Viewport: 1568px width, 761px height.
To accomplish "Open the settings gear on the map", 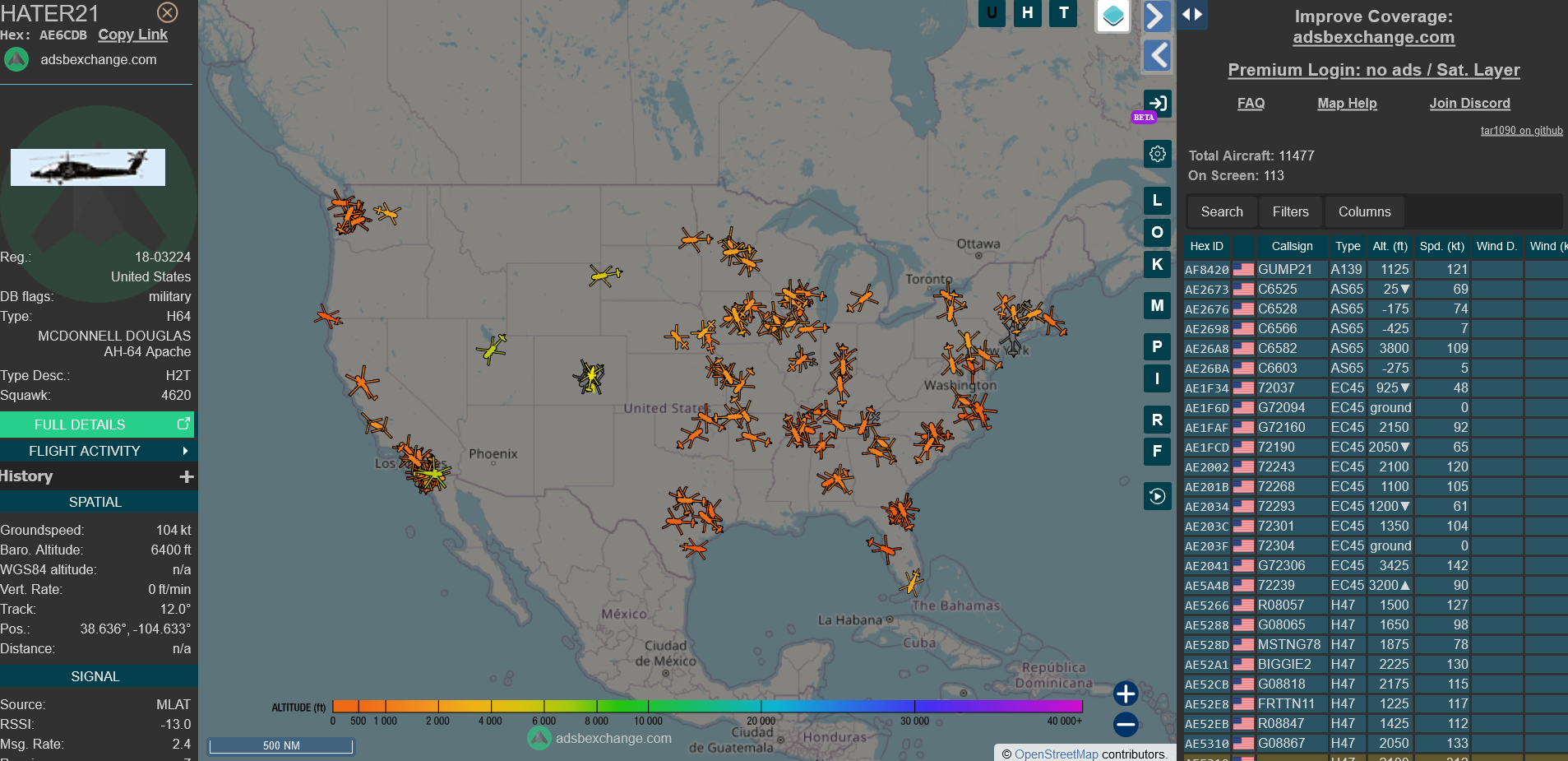I will 1157,154.
